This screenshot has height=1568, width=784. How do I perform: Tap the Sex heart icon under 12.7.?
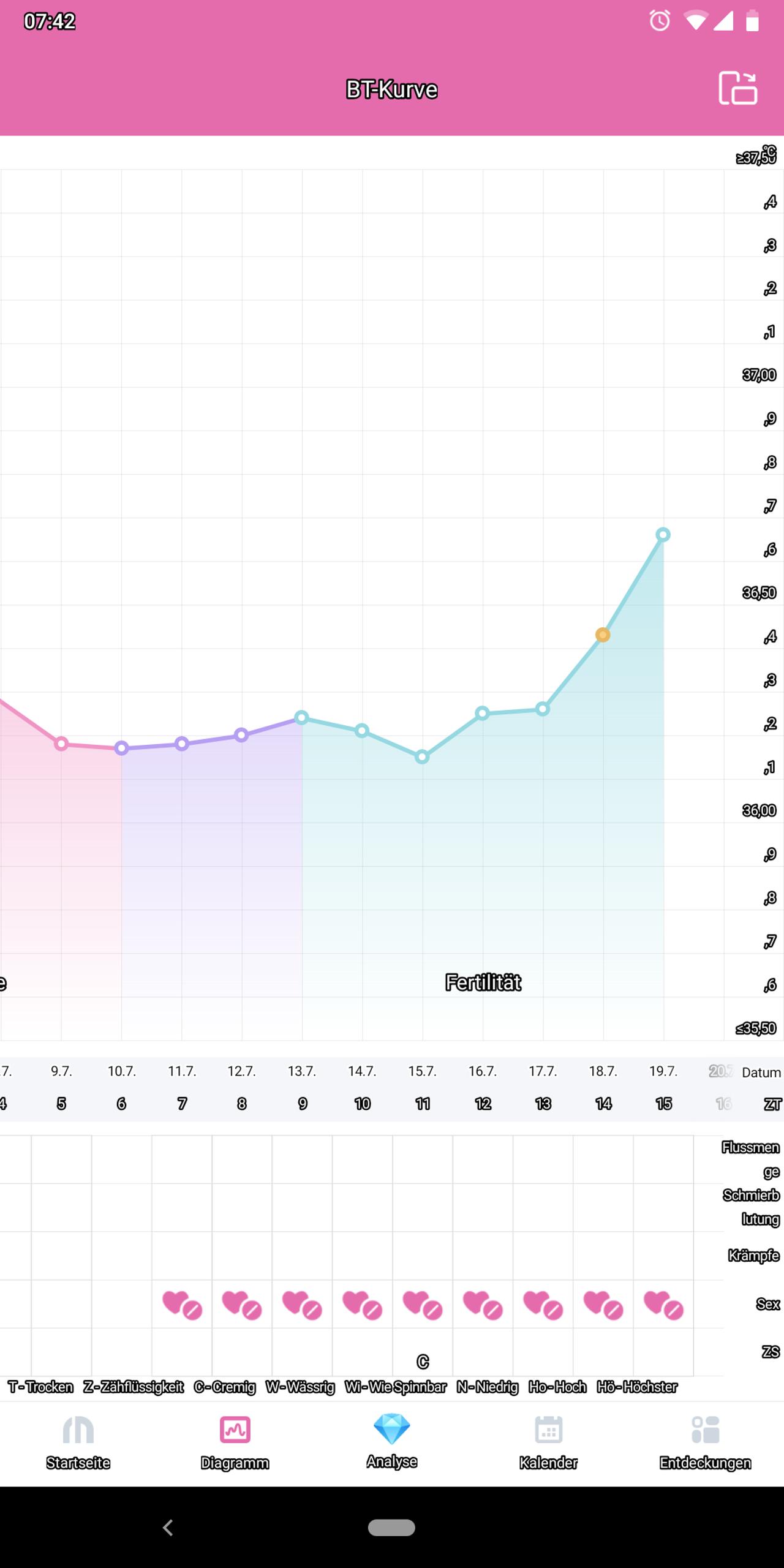pyautogui.click(x=242, y=1305)
